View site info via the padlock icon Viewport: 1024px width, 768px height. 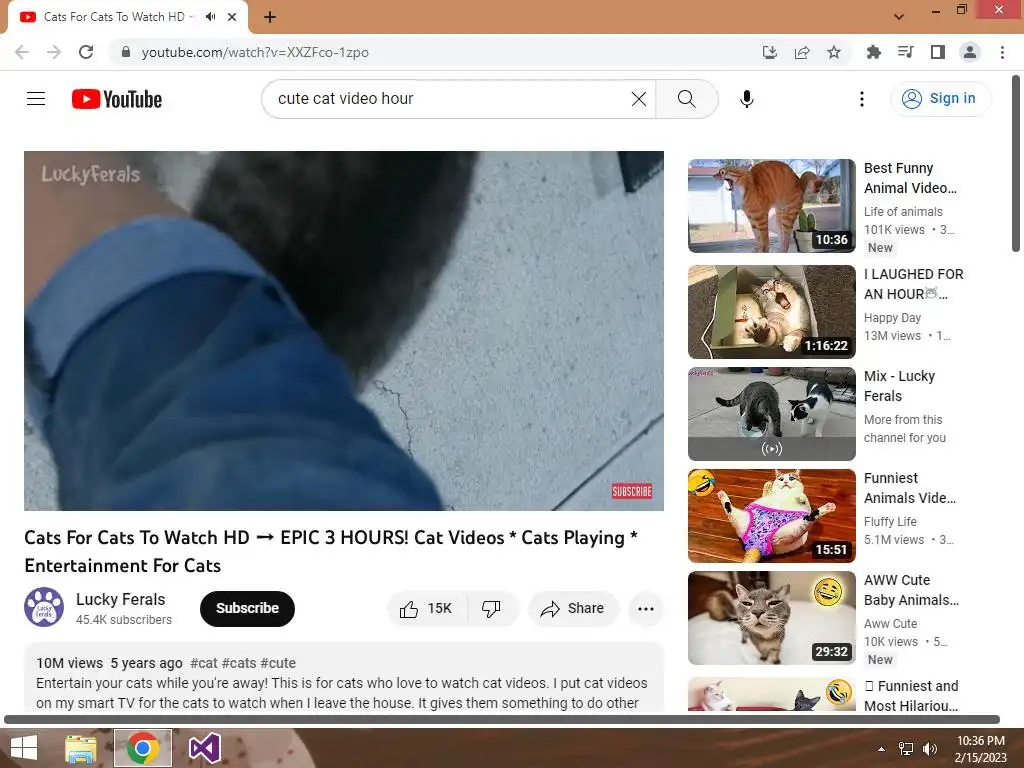tap(126, 52)
